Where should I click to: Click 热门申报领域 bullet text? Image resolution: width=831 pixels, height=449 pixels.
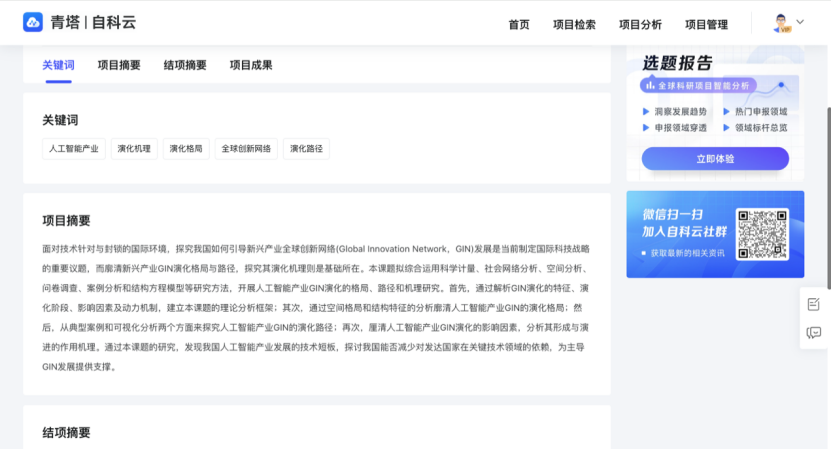pyautogui.click(x=761, y=111)
